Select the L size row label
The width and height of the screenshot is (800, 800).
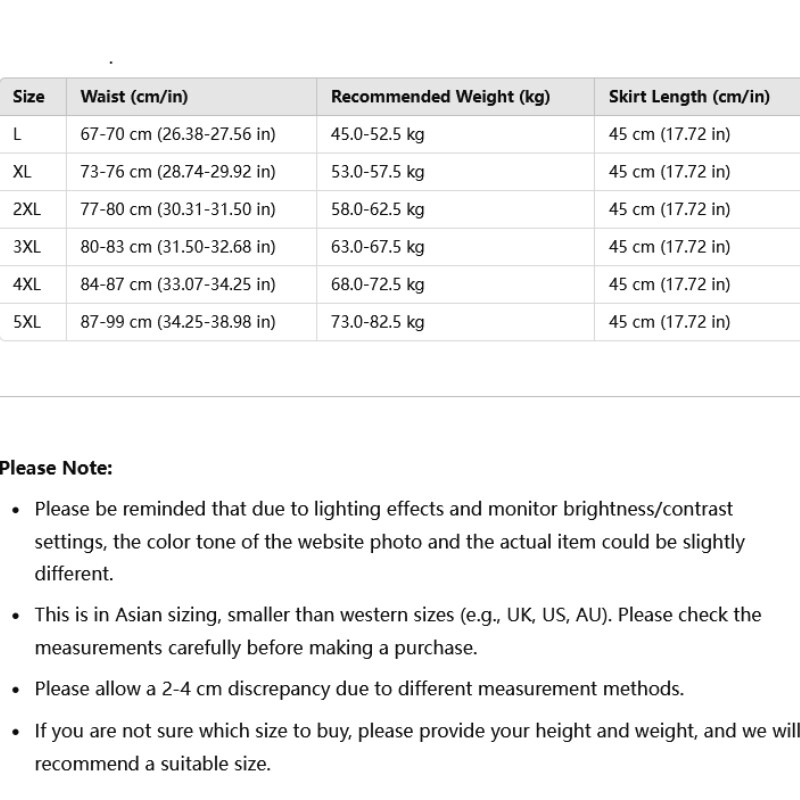[x=17, y=134]
